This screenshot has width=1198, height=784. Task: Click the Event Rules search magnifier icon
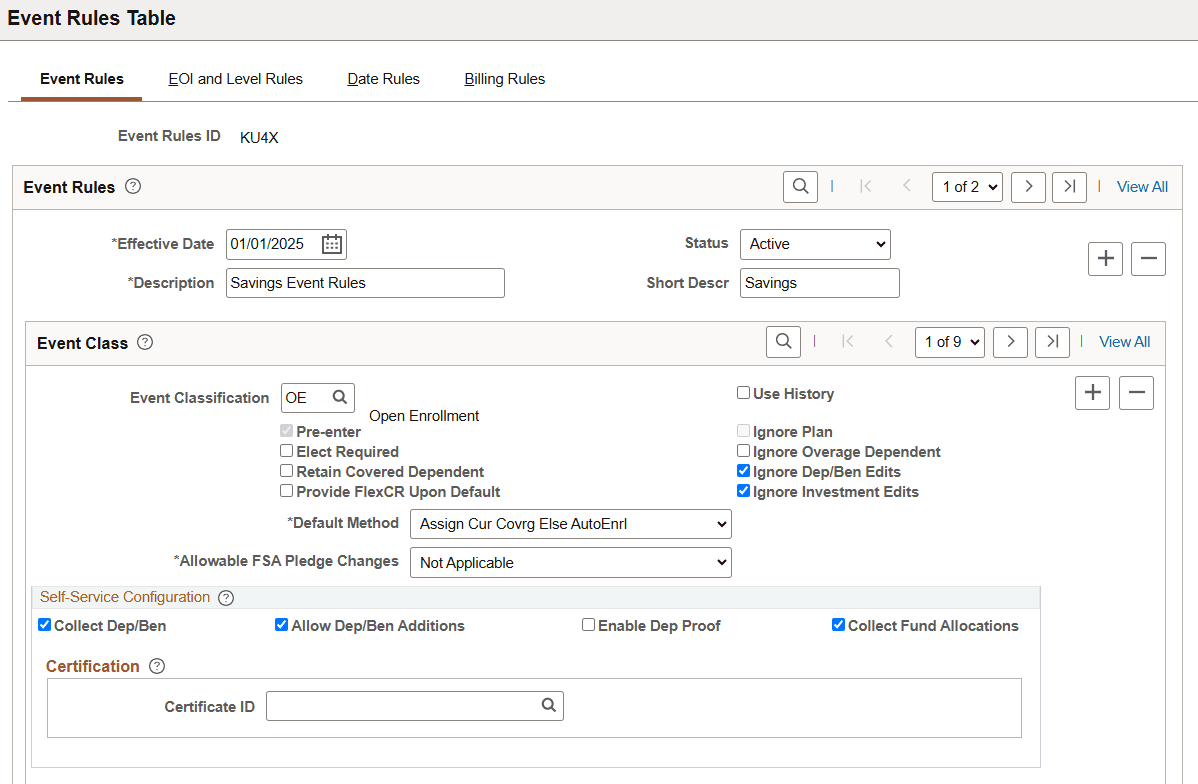pos(800,187)
